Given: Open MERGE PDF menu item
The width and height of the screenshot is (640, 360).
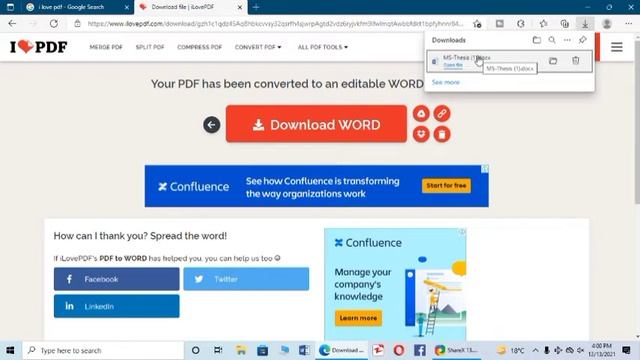Looking at the screenshot, I should tap(106, 47).
